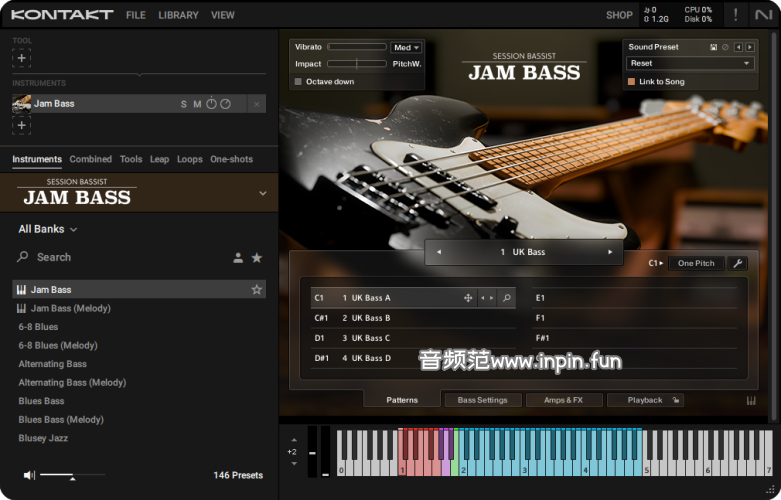Show user presets with the person icon
This screenshot has width=781, height=500.
[x=238, y=258]
